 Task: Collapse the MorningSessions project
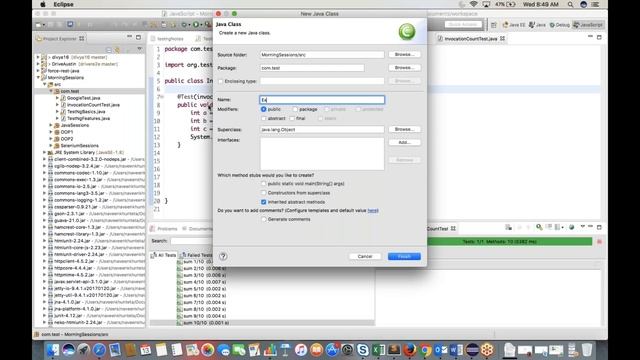(38, 78)
